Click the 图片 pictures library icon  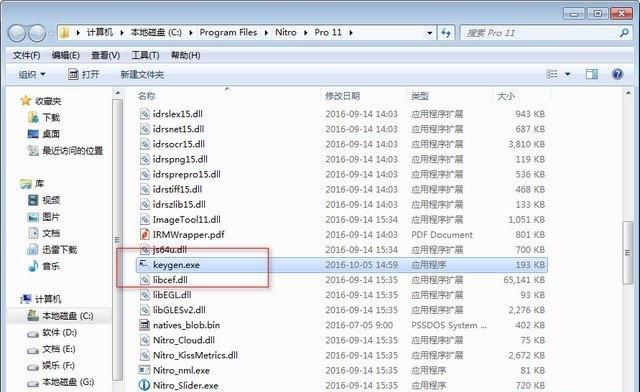(x=33, y=216)
